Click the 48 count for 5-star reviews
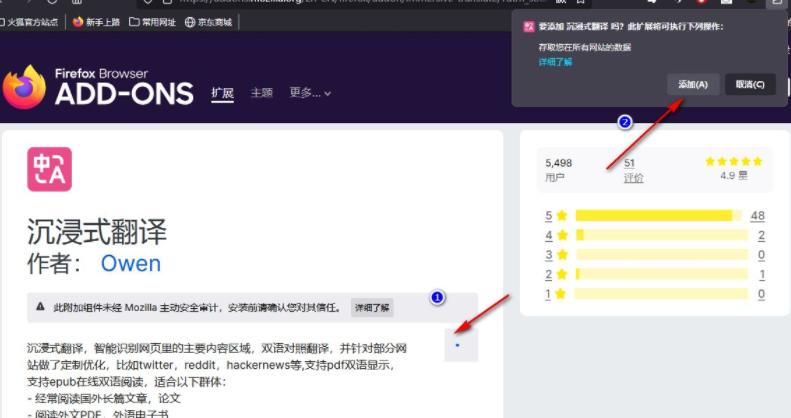791x418 pixels. click(x=757, y=216)
